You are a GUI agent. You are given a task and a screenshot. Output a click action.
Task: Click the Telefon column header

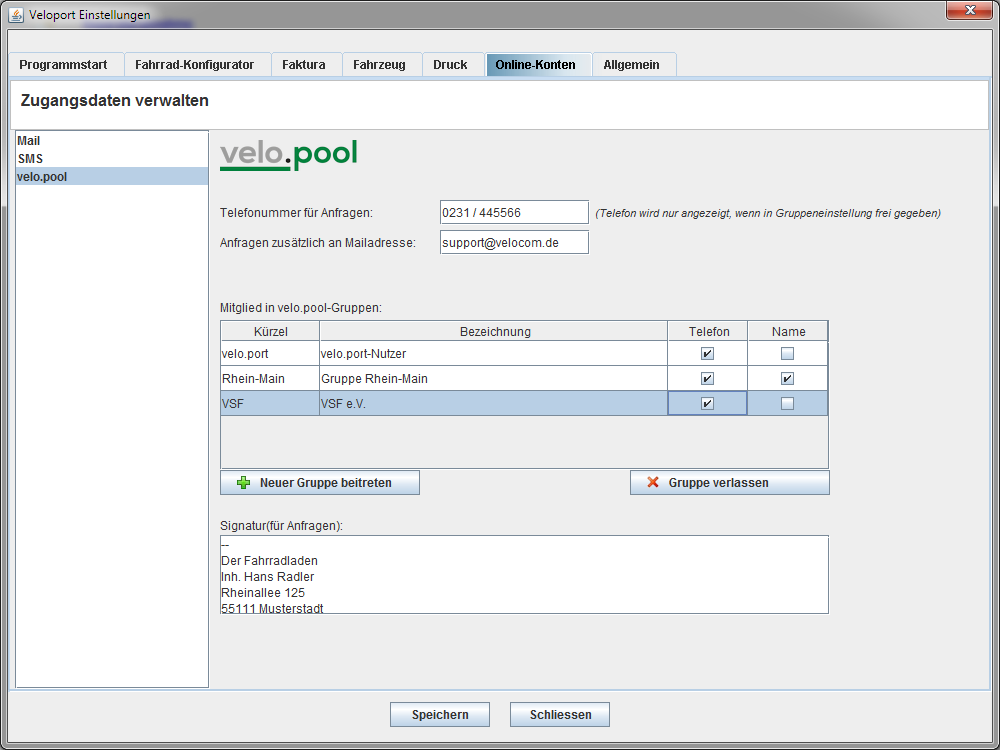coord(708,332)
